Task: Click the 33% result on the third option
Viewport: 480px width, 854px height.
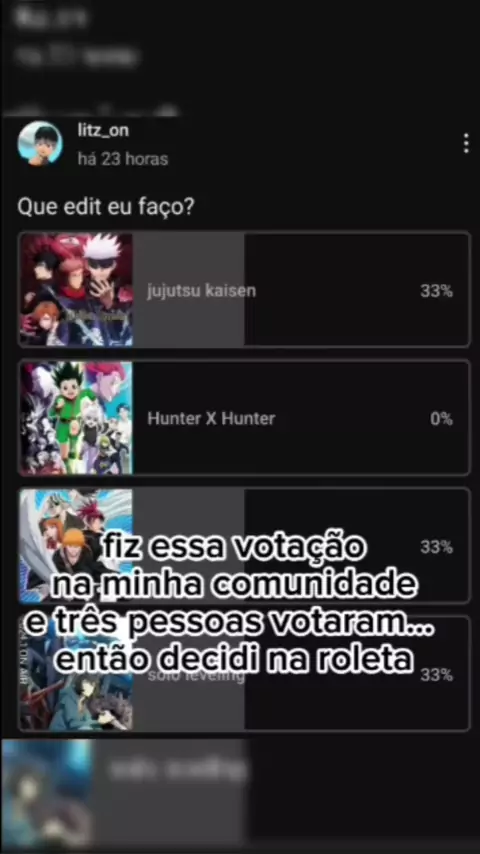Action: [x=436, y=547]
